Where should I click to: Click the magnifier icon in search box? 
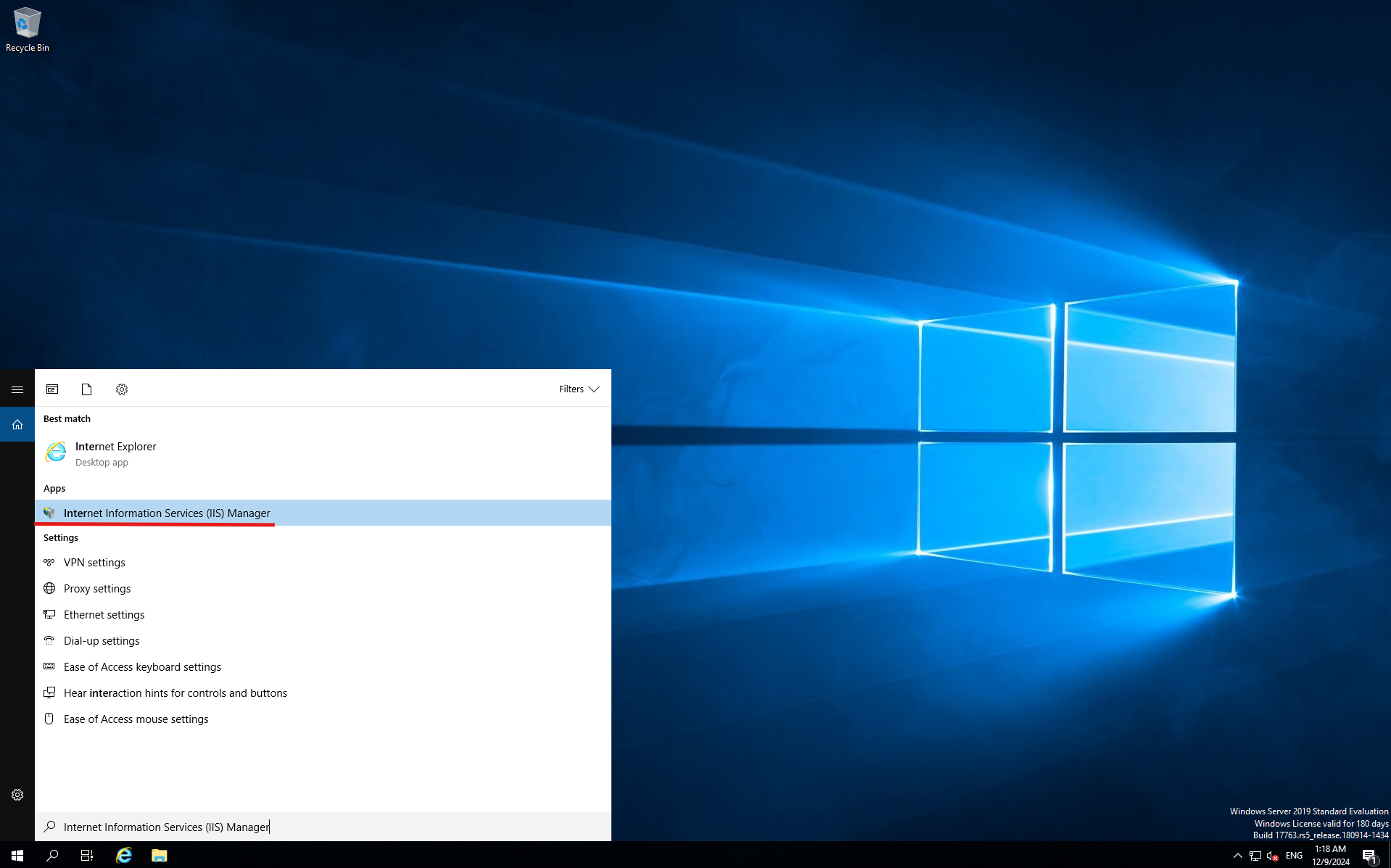(x=49, y=827)
